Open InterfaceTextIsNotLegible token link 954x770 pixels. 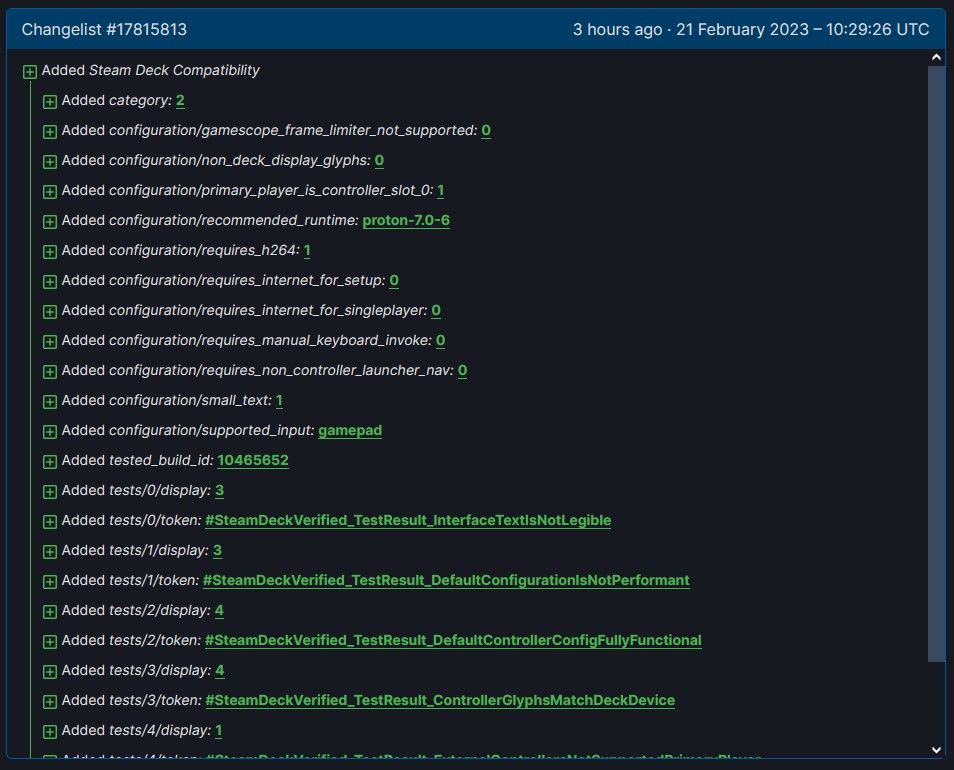pyautogui.click(x=408, y=521)
